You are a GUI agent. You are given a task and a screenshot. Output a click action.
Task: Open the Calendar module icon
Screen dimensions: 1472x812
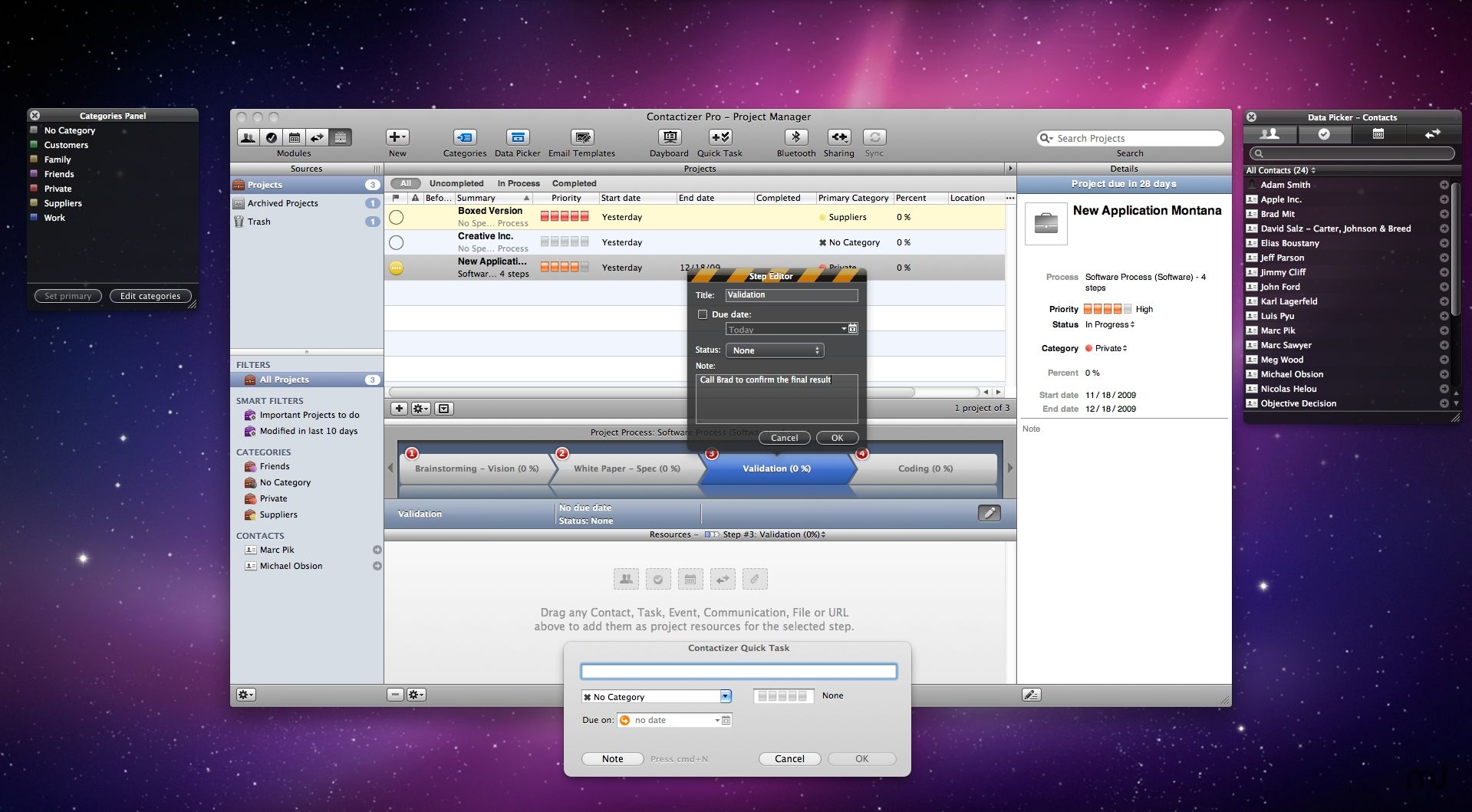[x=295, y=137]
